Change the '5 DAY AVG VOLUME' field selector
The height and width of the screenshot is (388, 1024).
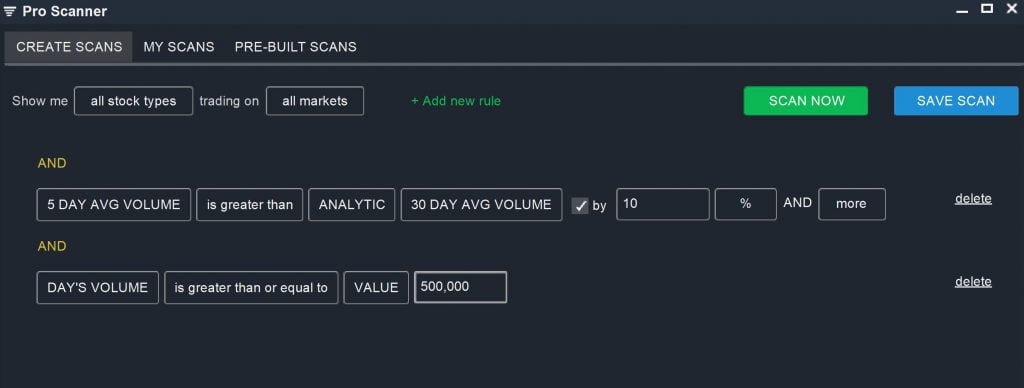click(x=114, y=204)
